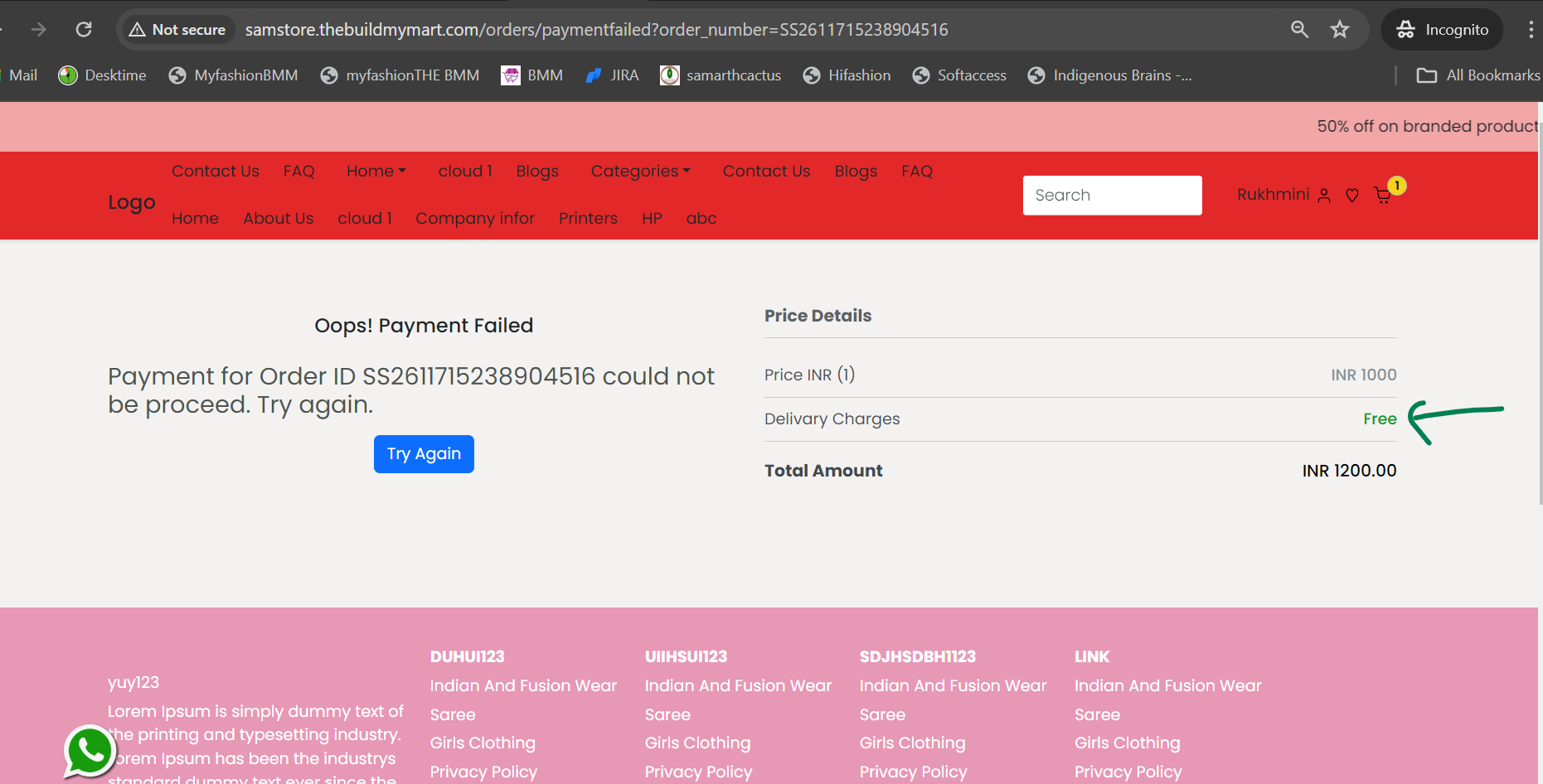Screen dimensions: 1543x784
Task: Open the MyfashionBMM bookmark
Action: pos(234,75)
